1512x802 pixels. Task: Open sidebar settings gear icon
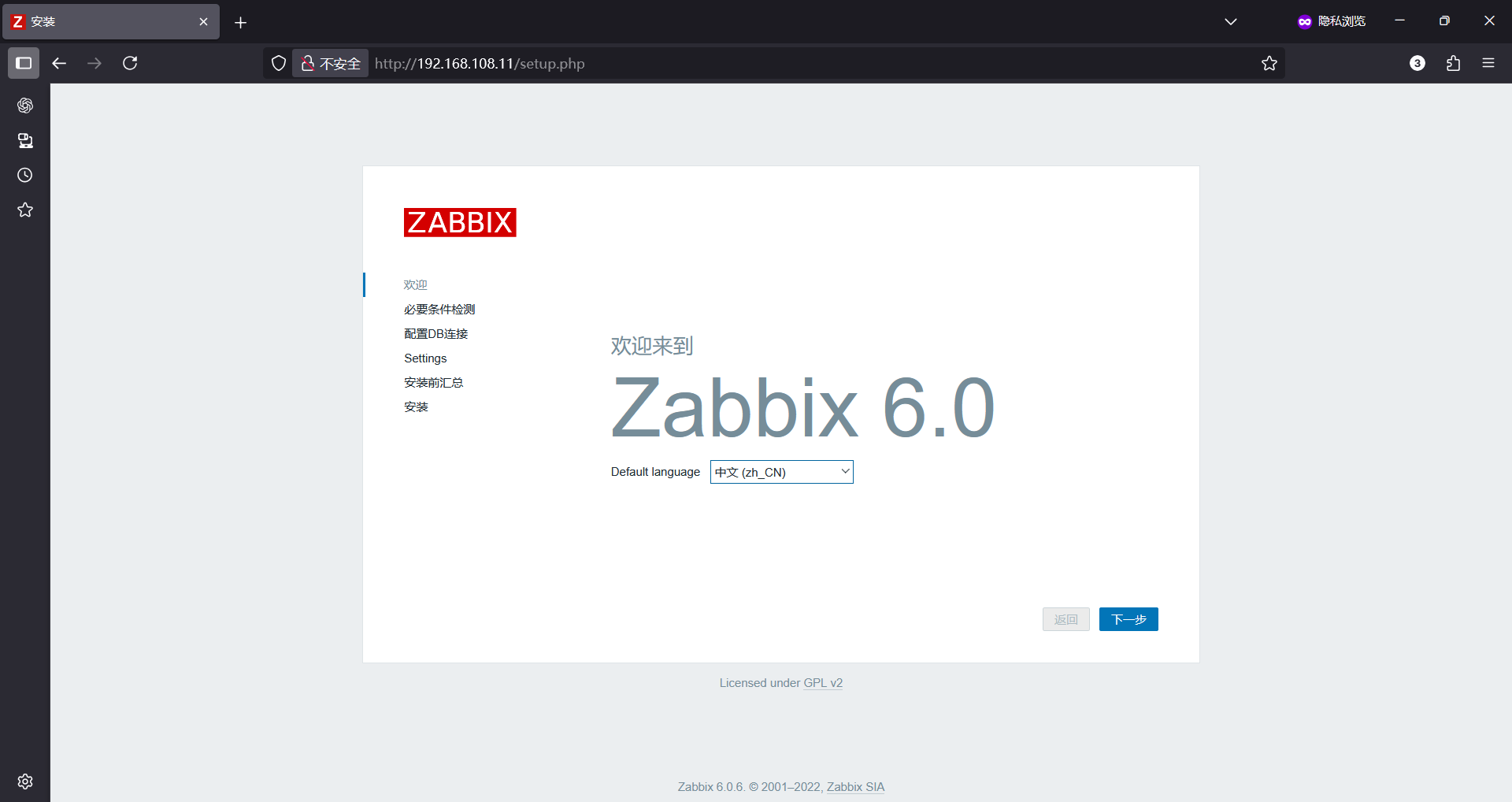25,782
